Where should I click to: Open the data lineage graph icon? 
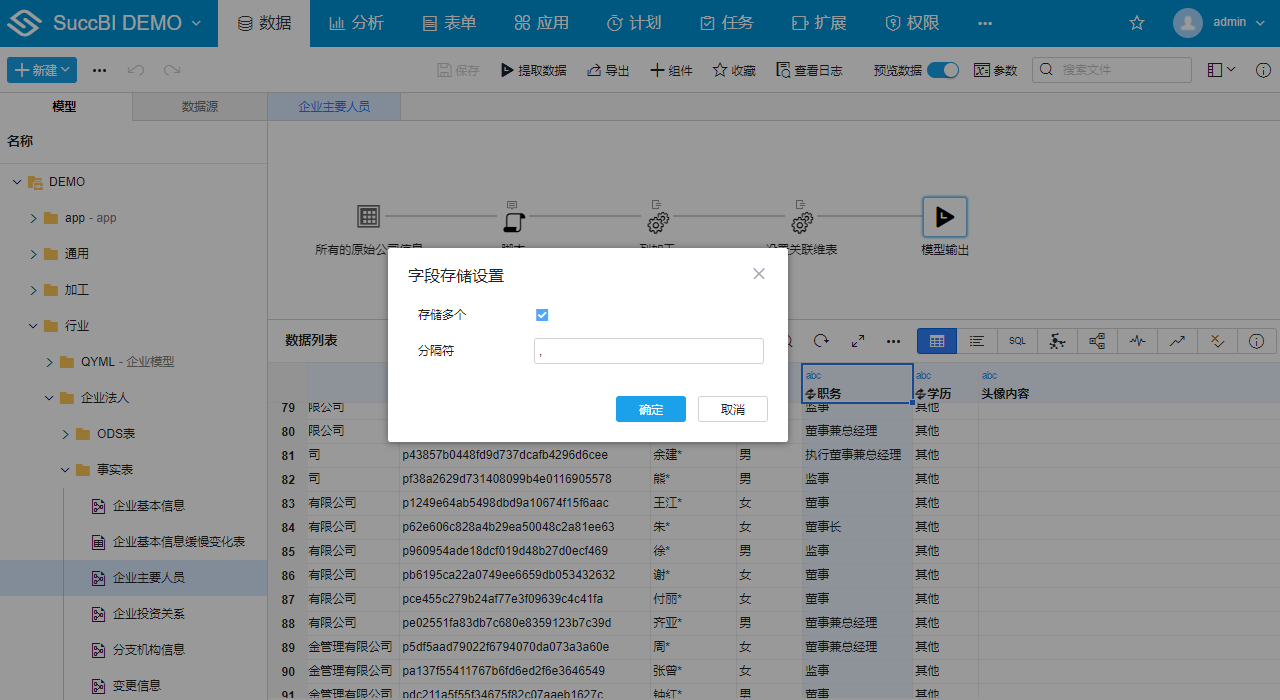pyautogui.click(x=1097, y=341)
